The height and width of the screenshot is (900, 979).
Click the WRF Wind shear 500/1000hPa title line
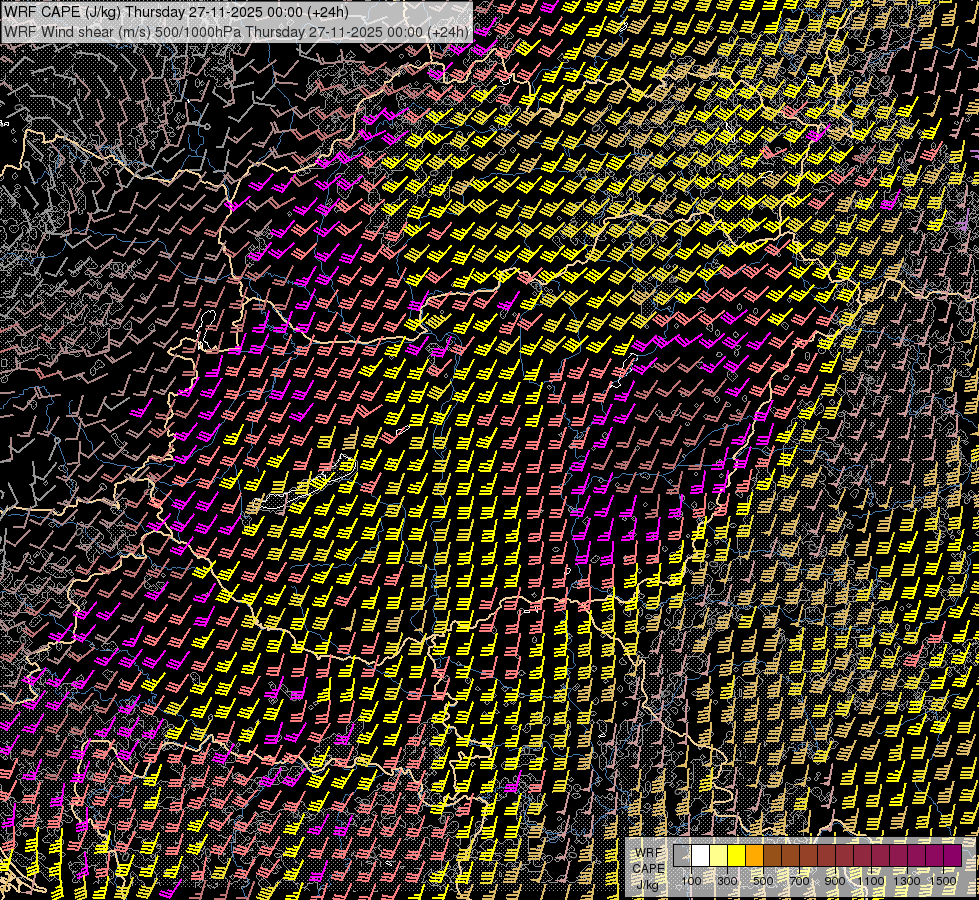coord(236,32)
